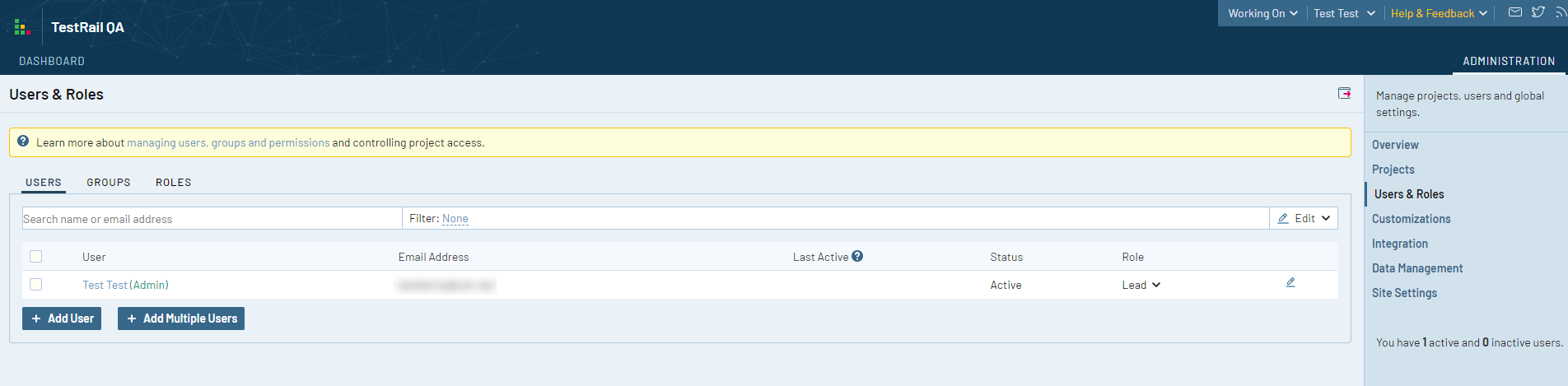The height and width of the screenshot is (386, 1568).
Task: Open Integration in admin sidebar
Action: tap(1399, 244)
